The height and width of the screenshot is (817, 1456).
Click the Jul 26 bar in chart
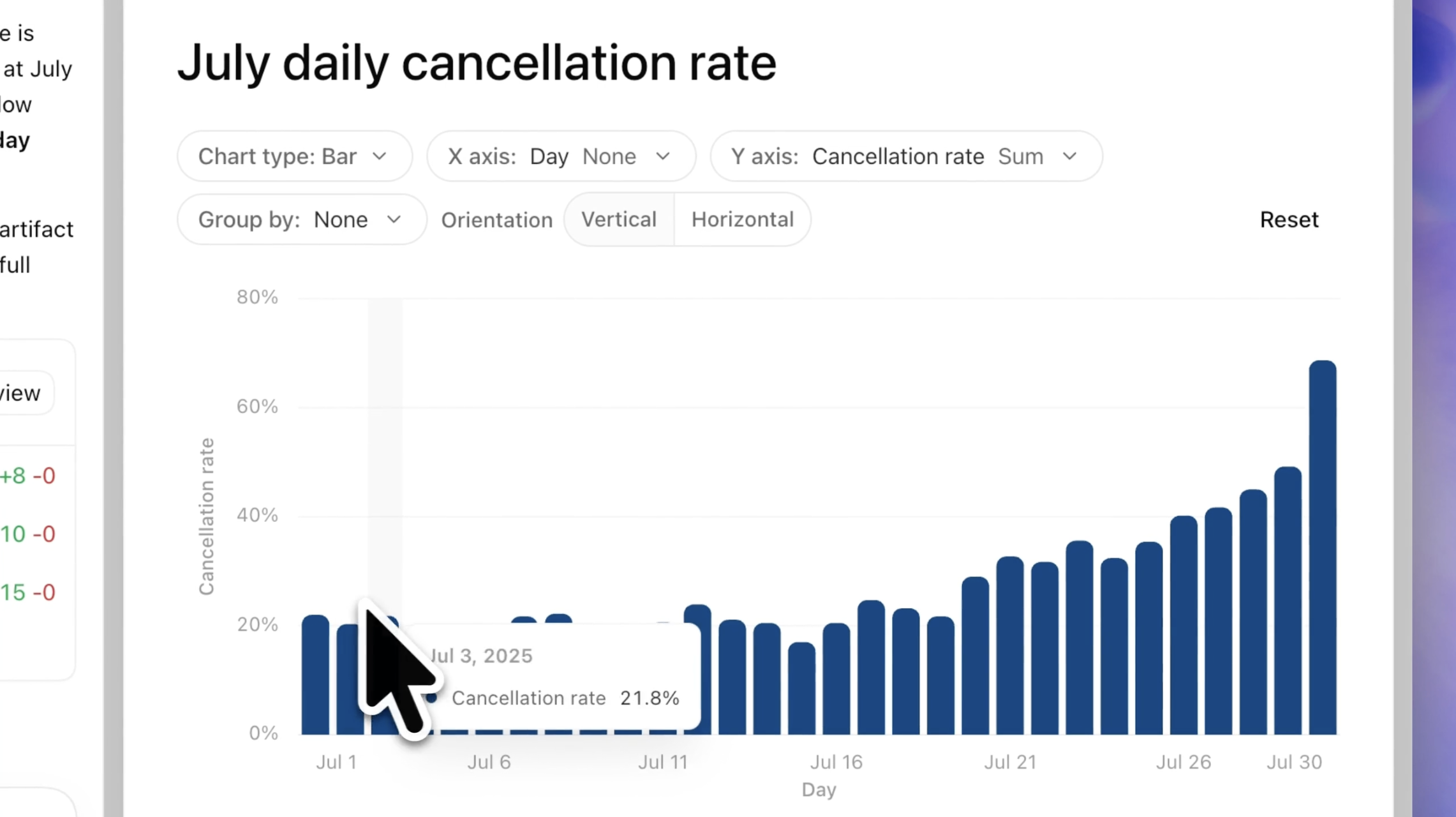[x=1184, y=626]
